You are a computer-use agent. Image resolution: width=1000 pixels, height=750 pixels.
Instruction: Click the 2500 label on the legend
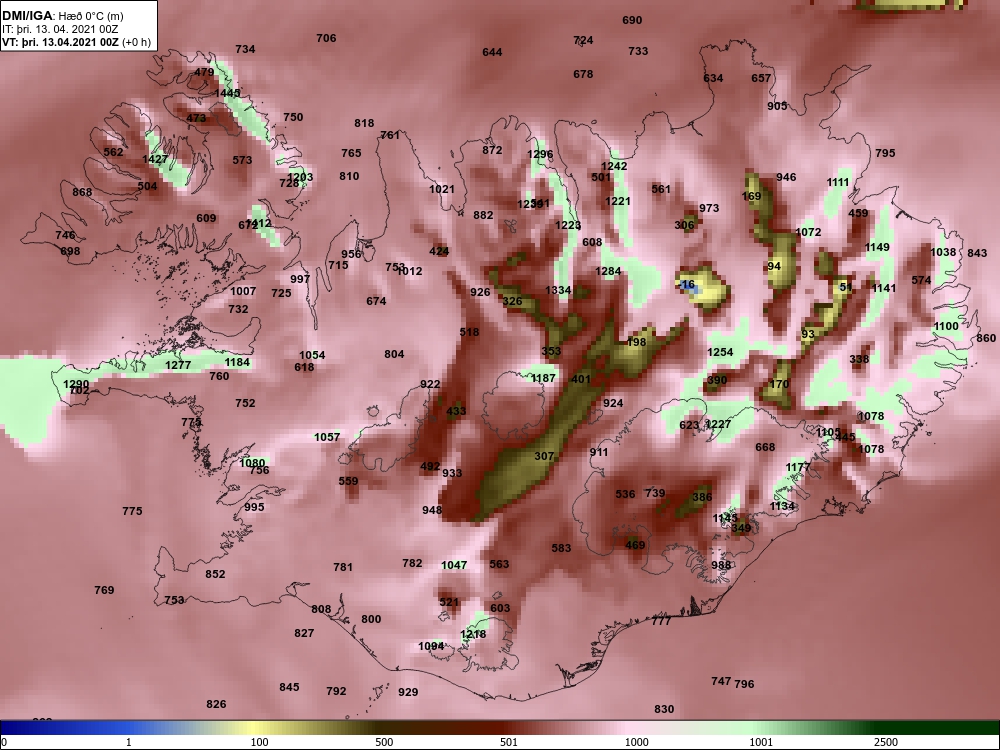click(886, 742)
